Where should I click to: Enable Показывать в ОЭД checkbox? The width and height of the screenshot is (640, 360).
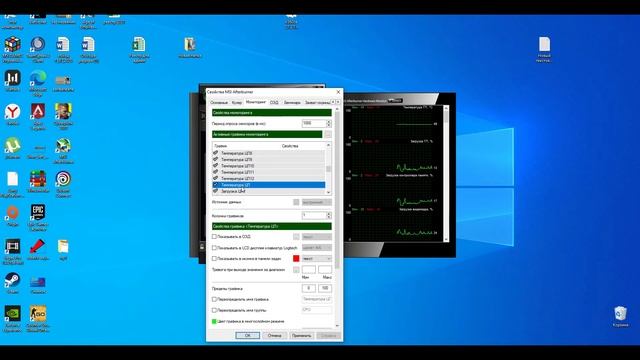click(x=214, y=237)
